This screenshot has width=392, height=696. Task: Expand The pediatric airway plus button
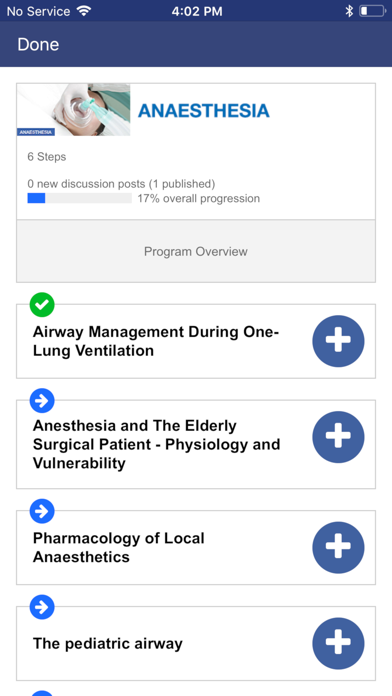[338, 643]
